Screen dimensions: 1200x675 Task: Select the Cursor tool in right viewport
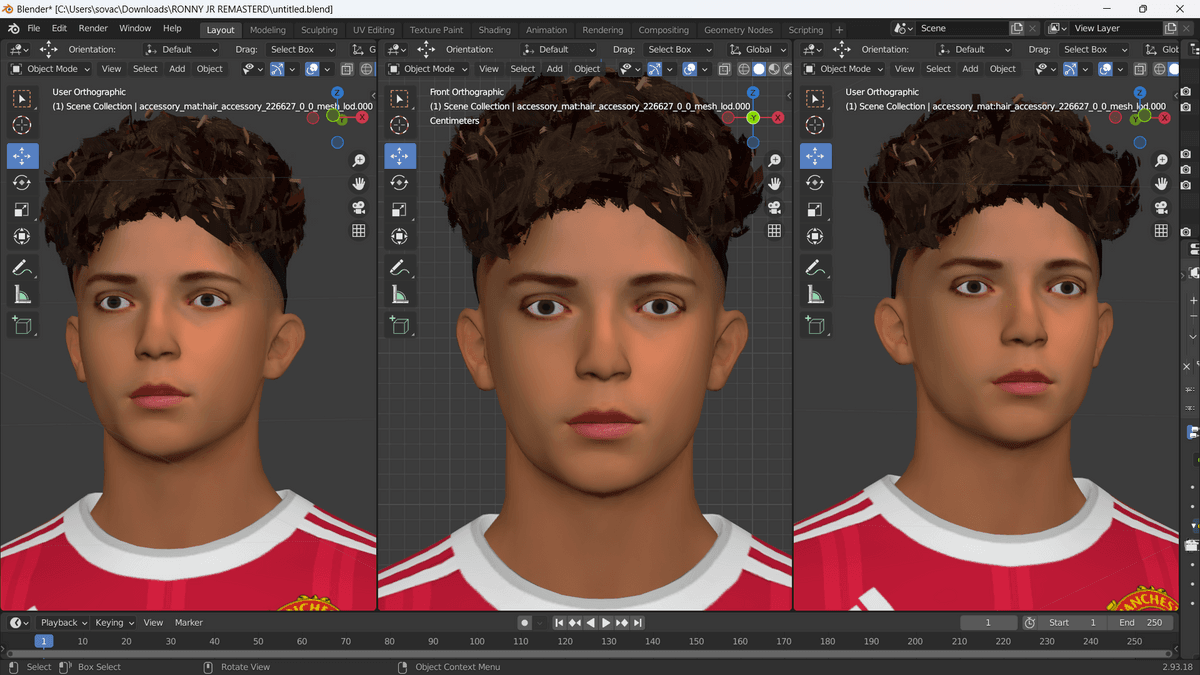coord(815,125)
